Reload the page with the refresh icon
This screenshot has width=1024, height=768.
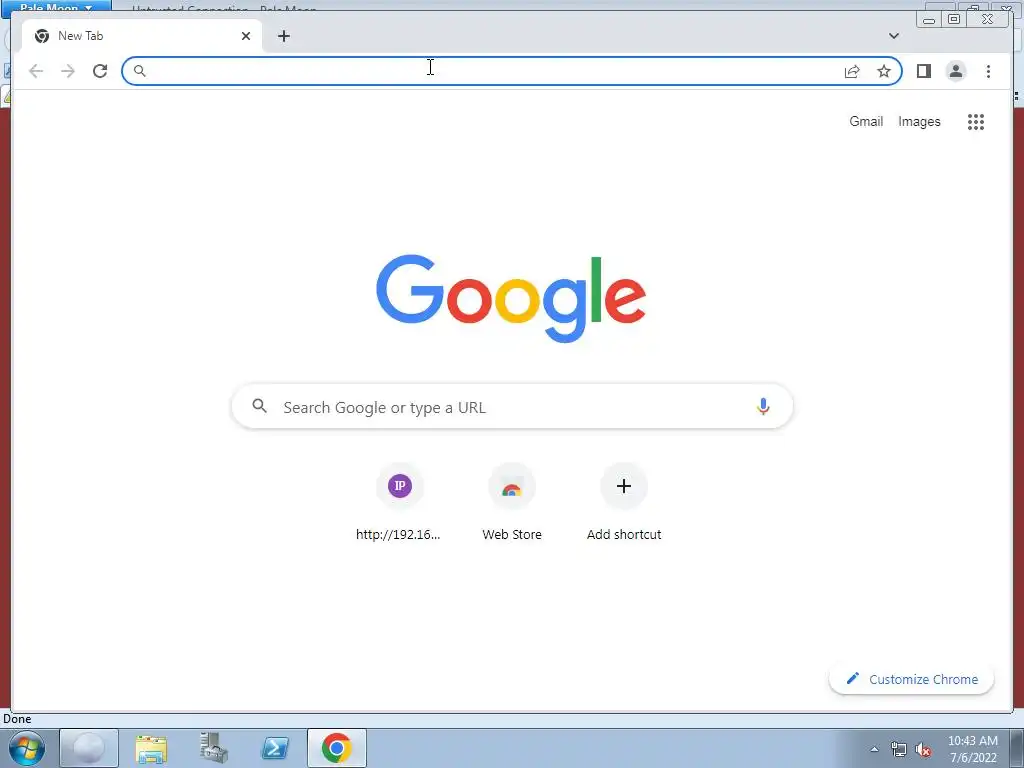100,71
